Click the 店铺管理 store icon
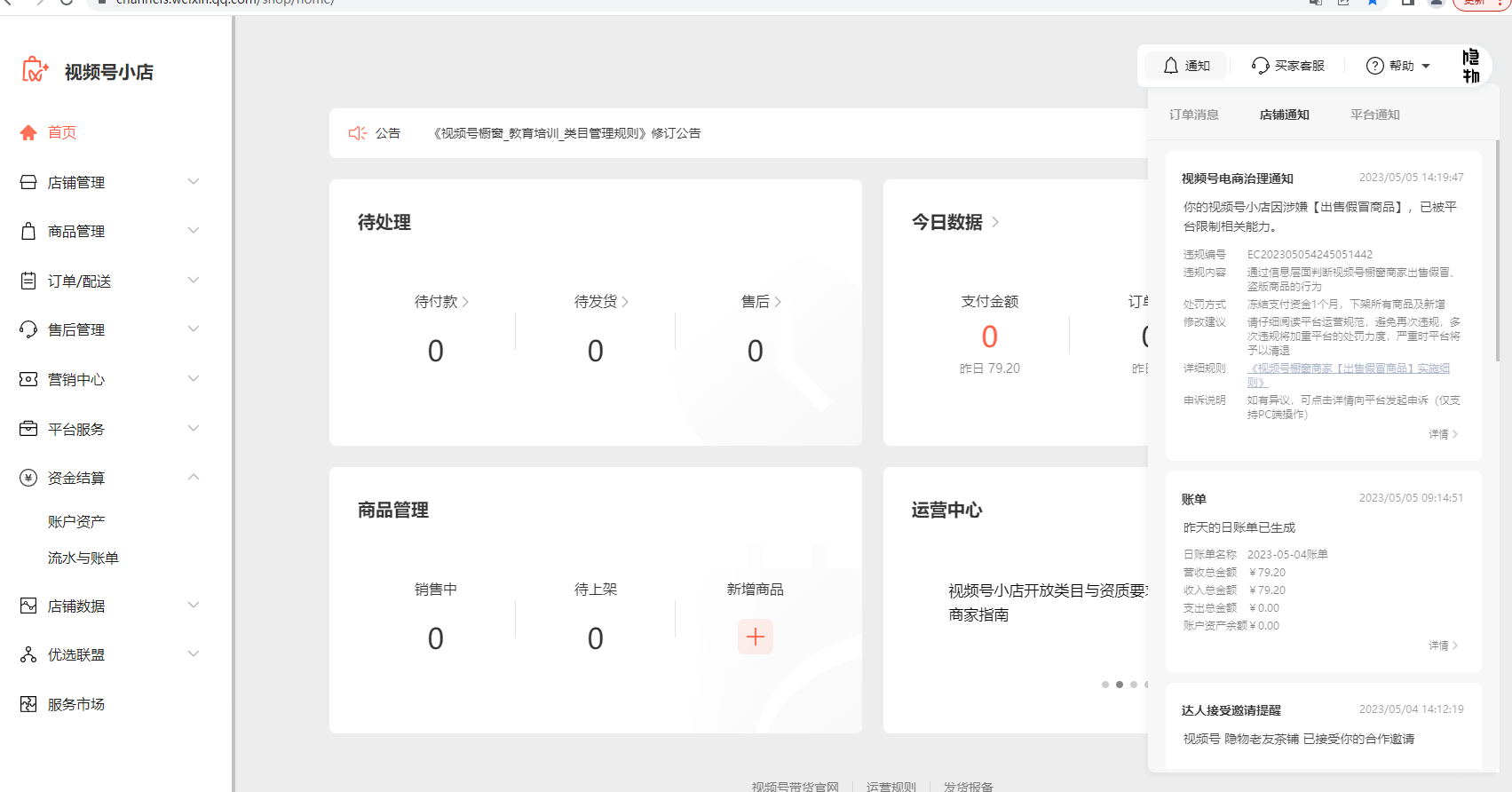 pos(28,182)
